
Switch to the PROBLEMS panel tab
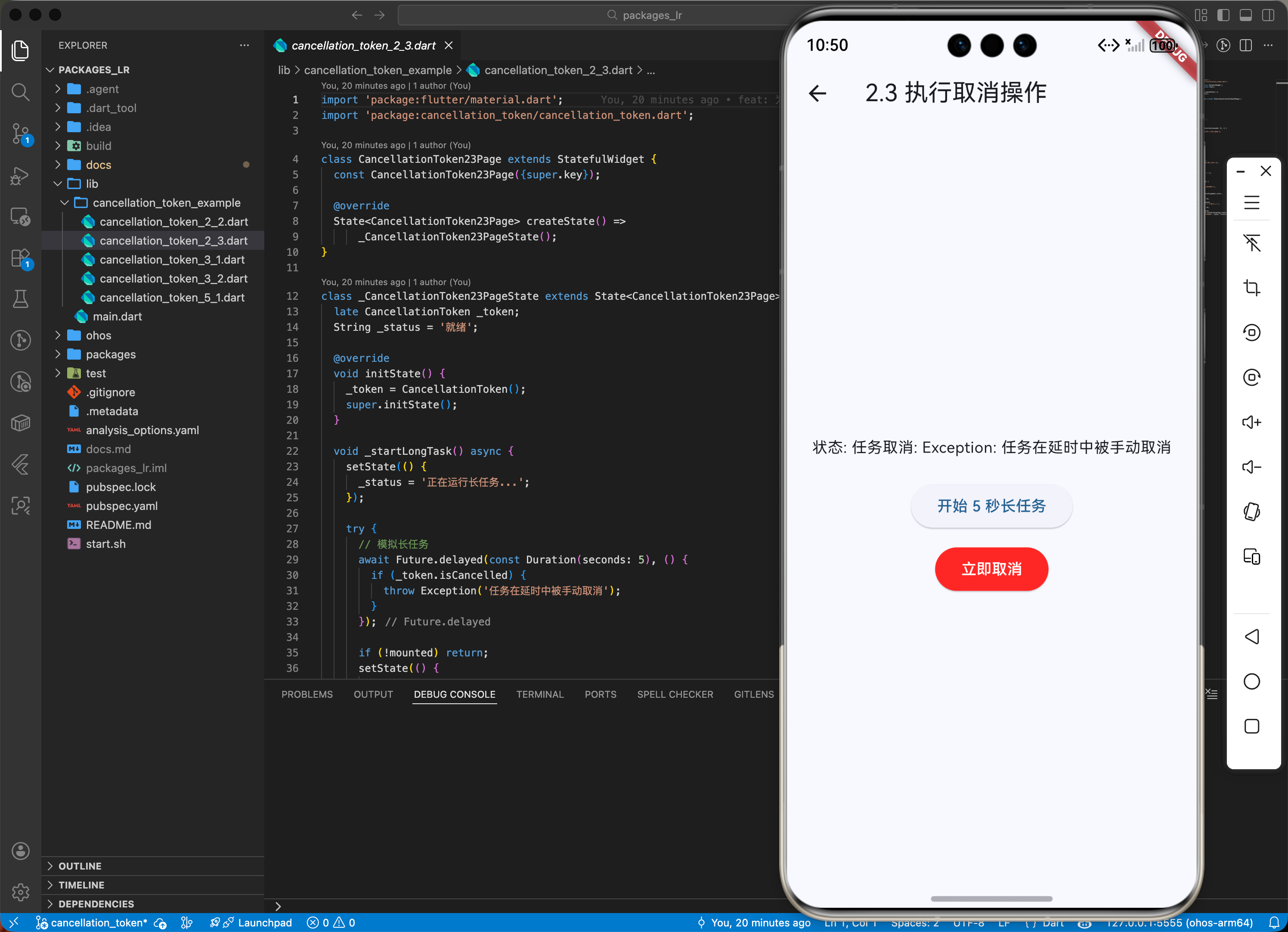[307, 694]
